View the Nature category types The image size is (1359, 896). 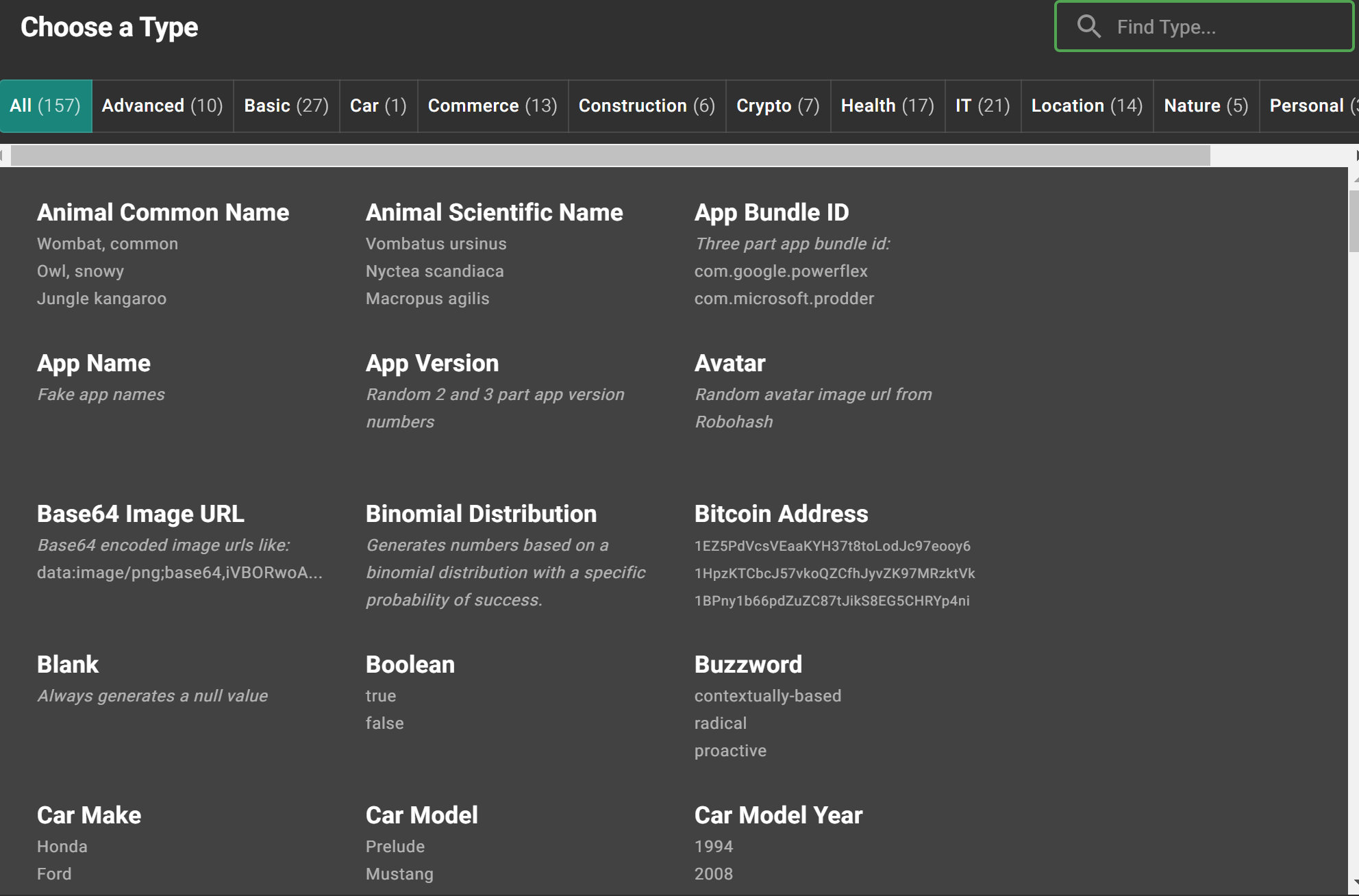coord(1206,105)
